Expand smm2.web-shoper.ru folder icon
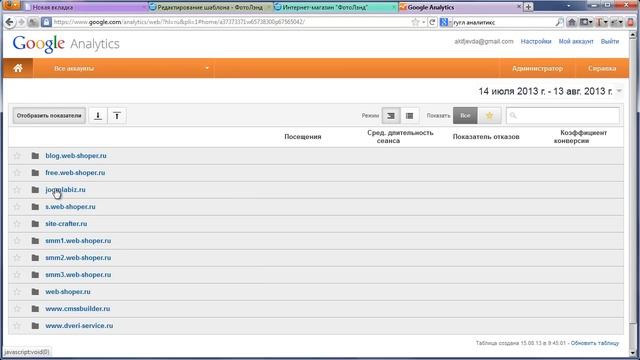 click(35, 258)
